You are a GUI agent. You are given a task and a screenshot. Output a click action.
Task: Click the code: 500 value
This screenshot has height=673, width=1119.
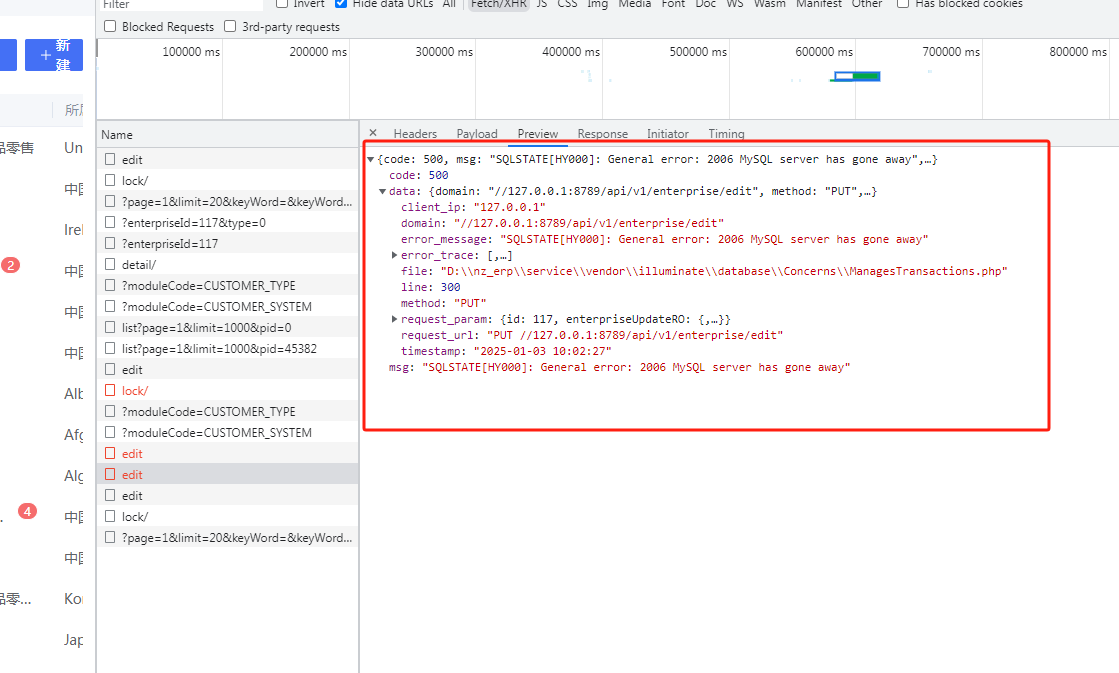click(438, 175)
